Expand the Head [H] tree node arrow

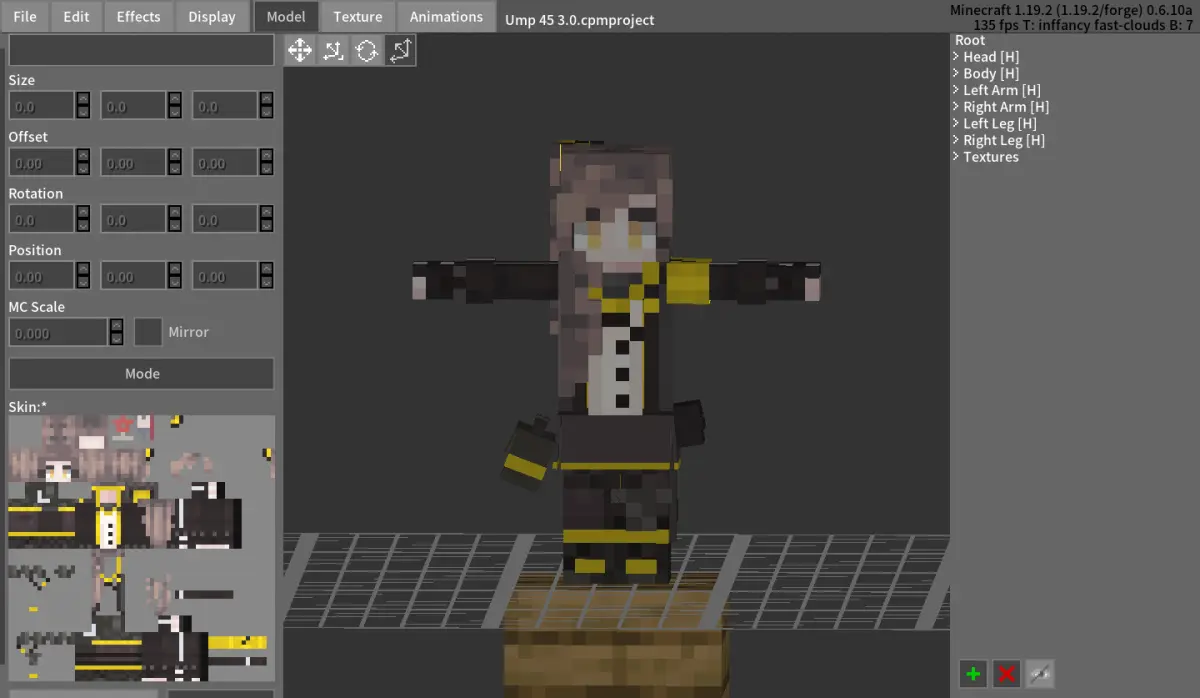click(956, 57)
